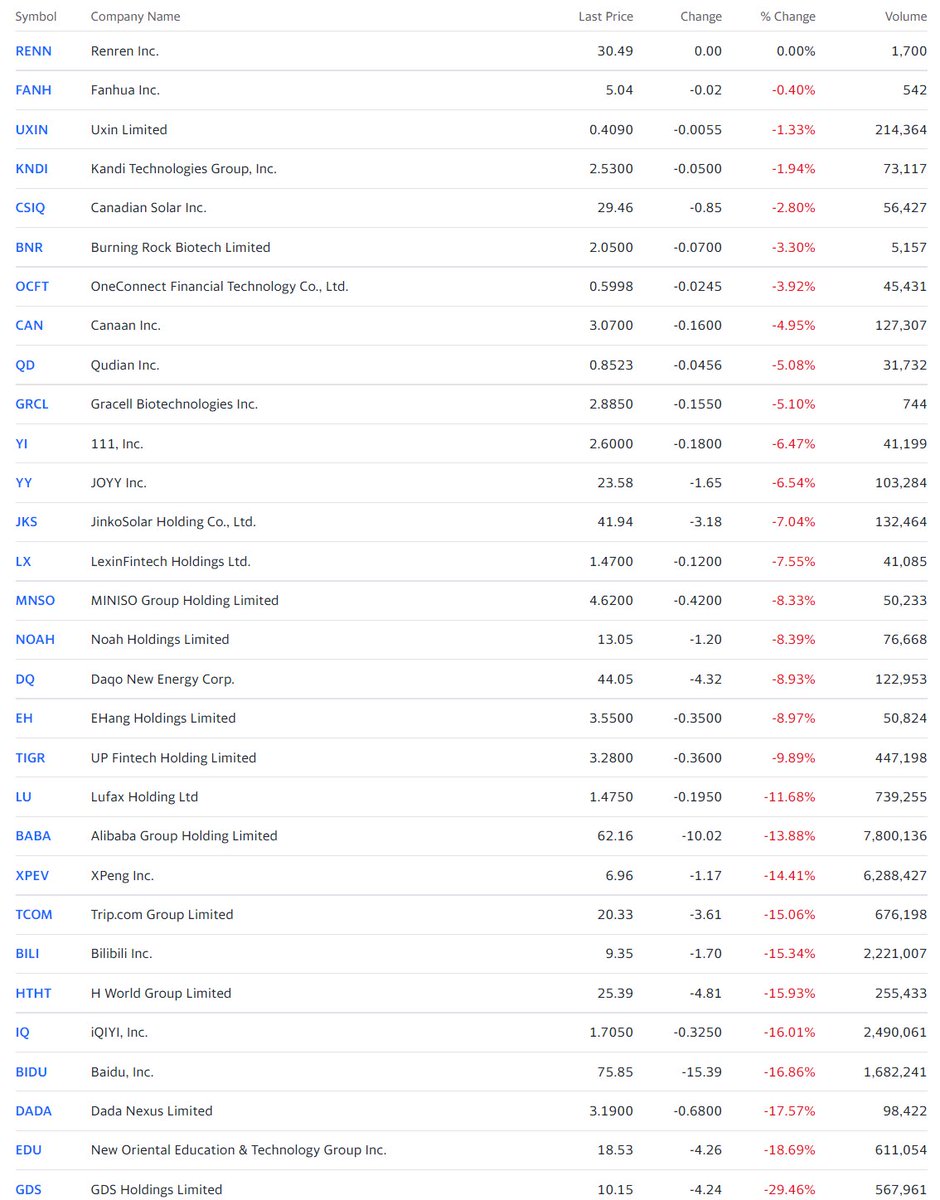Select Fanhua's volume value 542
The width and height of the screenshot is (940, 1200).
pyautogui.click(x=915, y=90)
